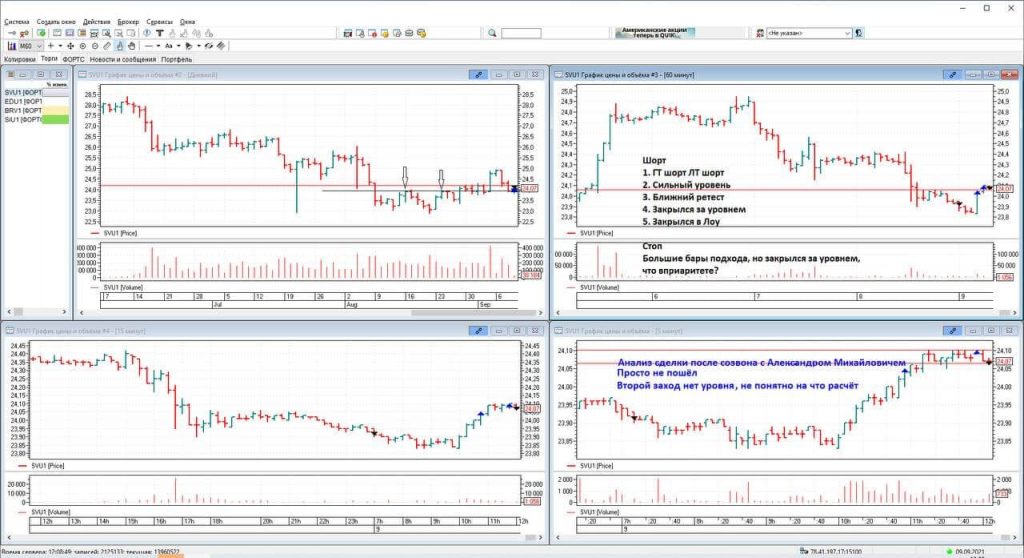Select the four-arrow move tool
The image size is (1024, 558).
click(x=71, y=46)
